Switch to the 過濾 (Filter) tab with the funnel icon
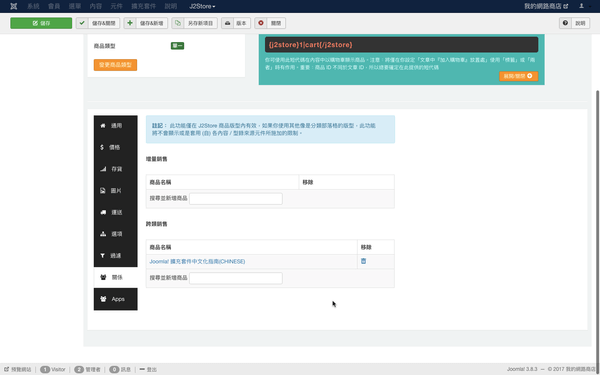 (116, 256)
